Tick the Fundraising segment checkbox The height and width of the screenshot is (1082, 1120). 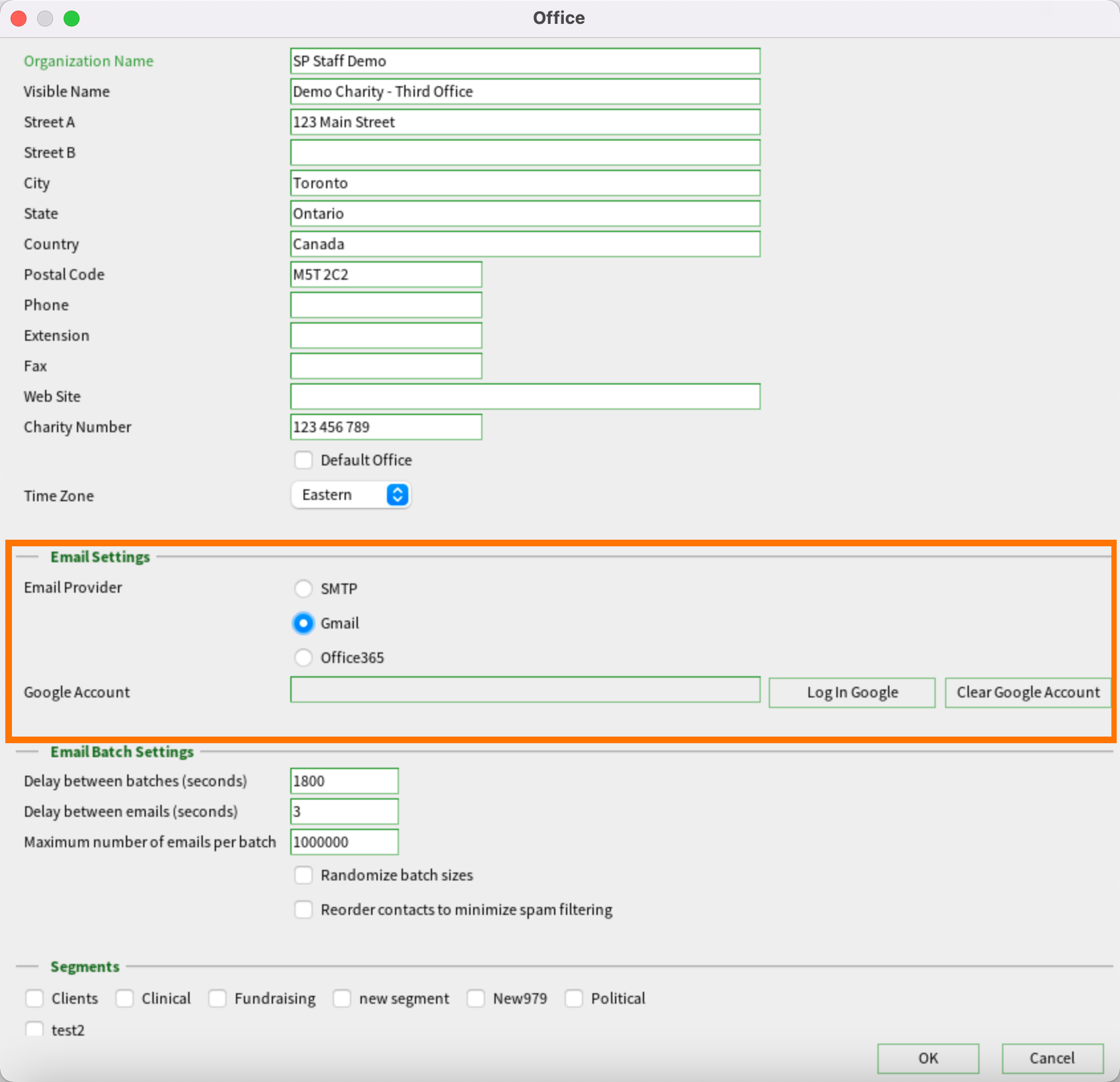pyautogui.click(x=217, y=998)
